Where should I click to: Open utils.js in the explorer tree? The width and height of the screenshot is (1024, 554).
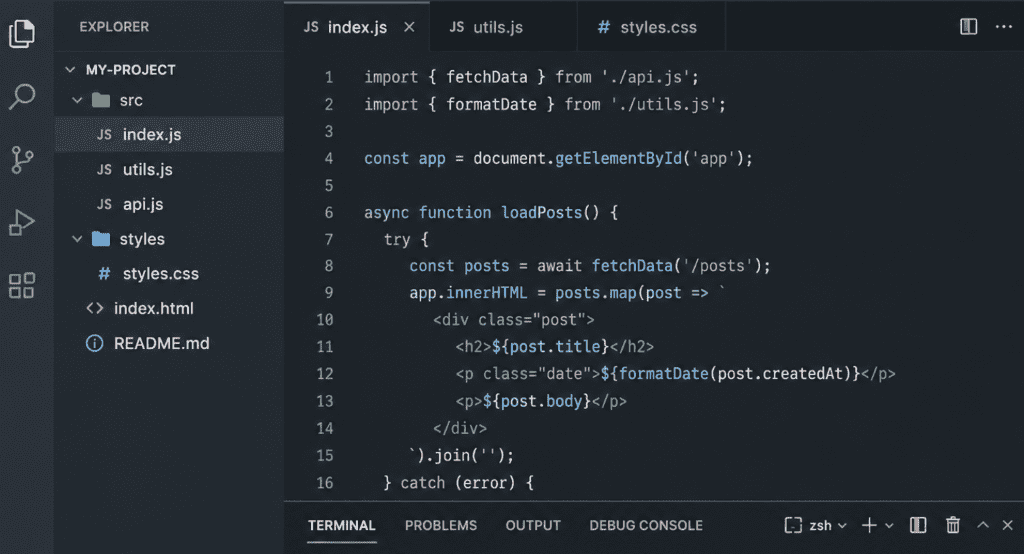(169, 169)
